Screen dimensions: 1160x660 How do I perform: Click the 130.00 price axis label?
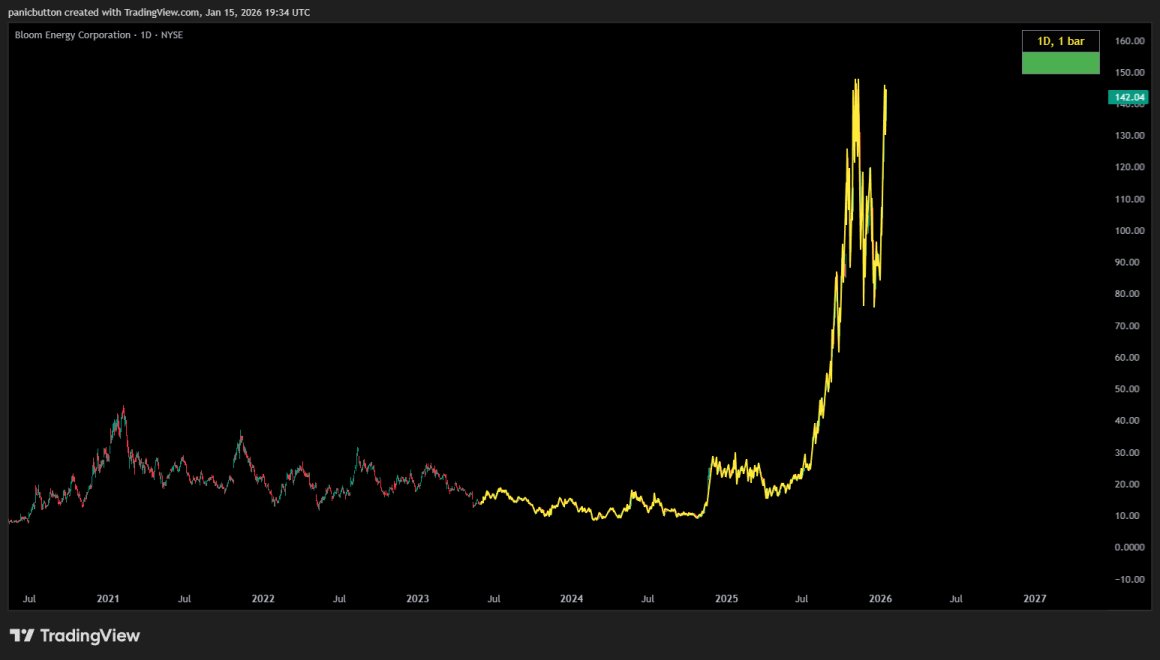point(1130,135)
